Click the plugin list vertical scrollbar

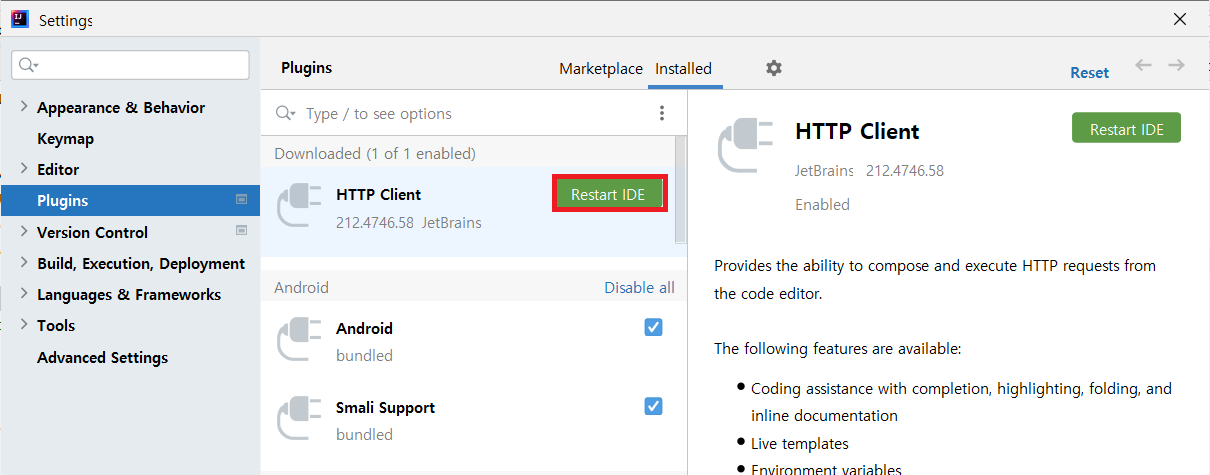pyautogui.click(x=681, y=190)
